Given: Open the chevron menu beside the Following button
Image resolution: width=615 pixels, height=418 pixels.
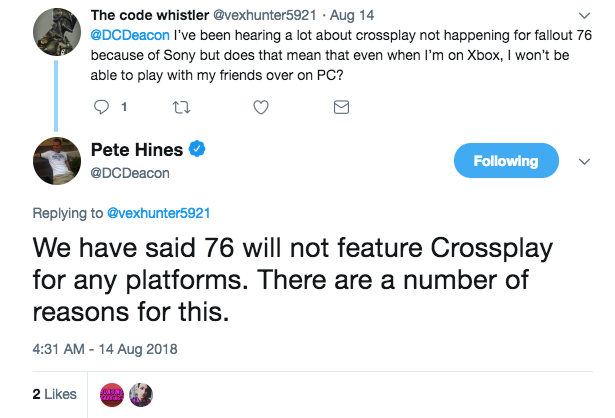Looking at the screenshot, I should (x=584, y=161).
